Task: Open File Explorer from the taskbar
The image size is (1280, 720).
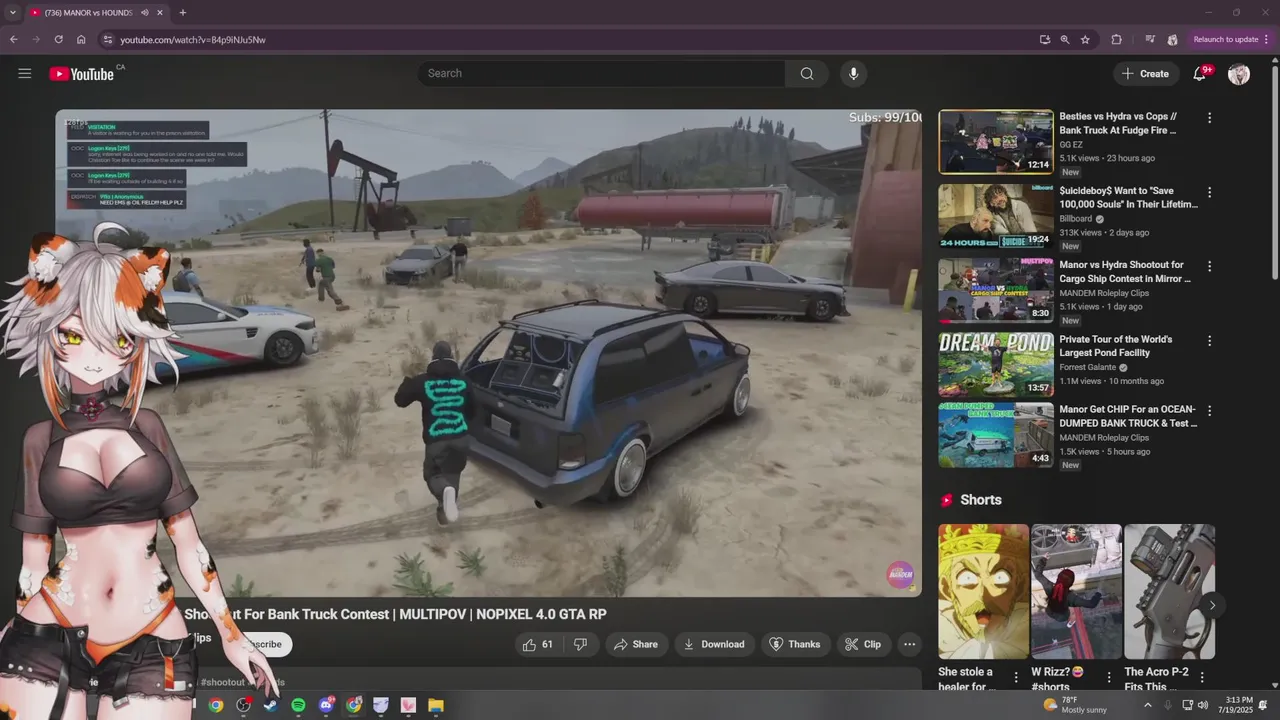Action: coord(436,705)
